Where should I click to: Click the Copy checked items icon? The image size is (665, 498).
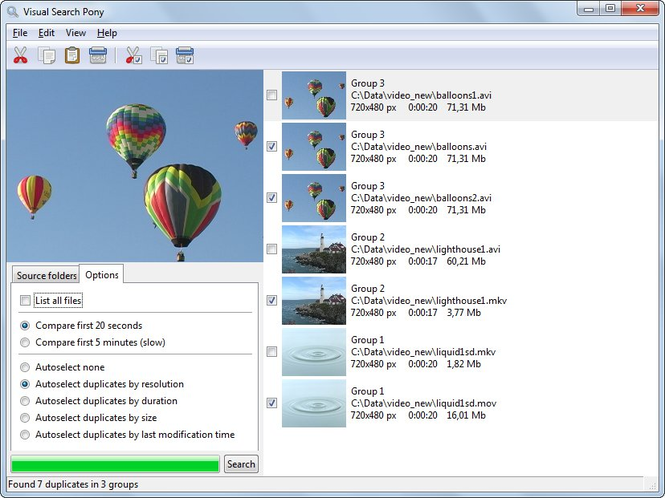pos(159,56)
